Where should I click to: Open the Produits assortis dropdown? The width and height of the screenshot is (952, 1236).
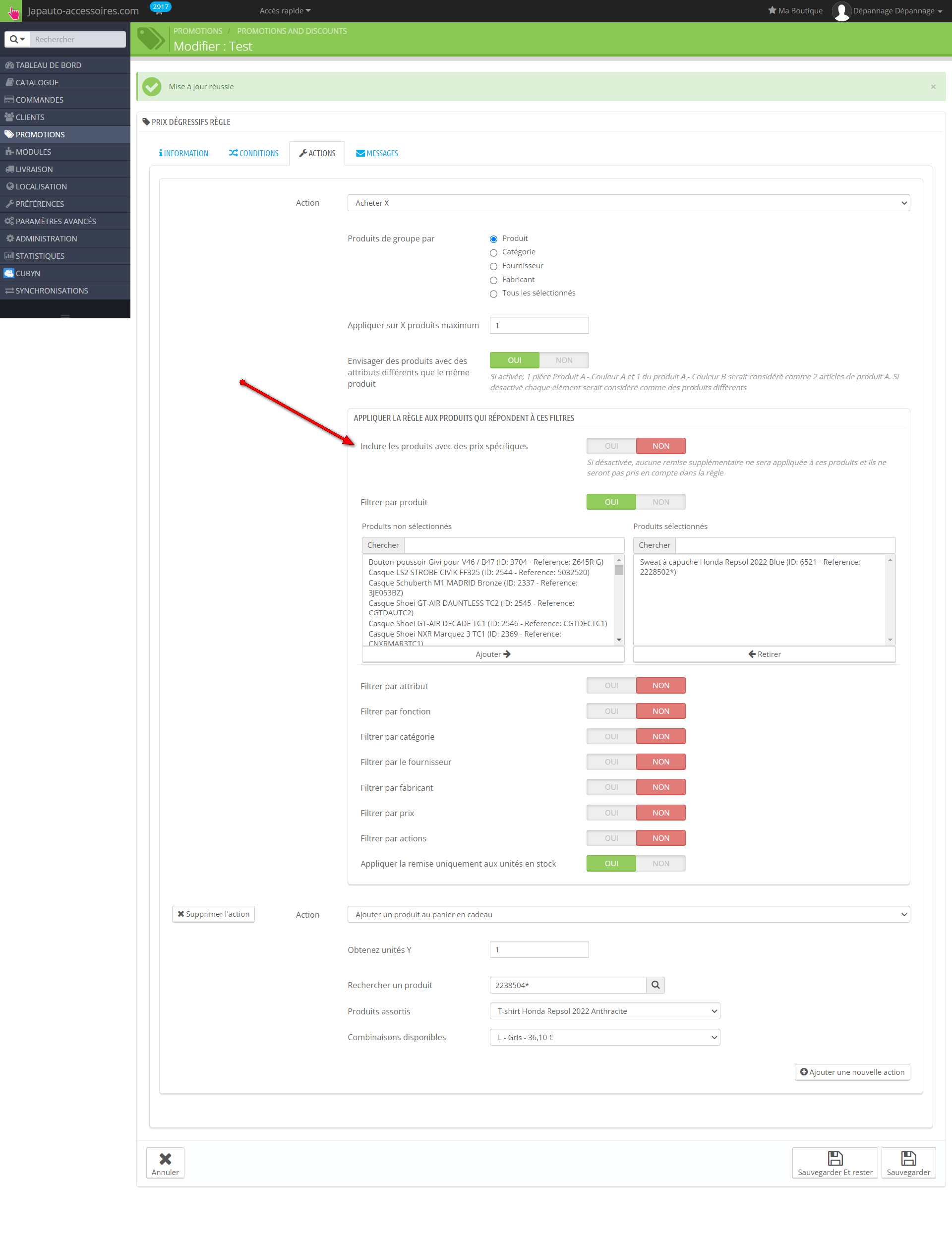[x=604, y=1011]
